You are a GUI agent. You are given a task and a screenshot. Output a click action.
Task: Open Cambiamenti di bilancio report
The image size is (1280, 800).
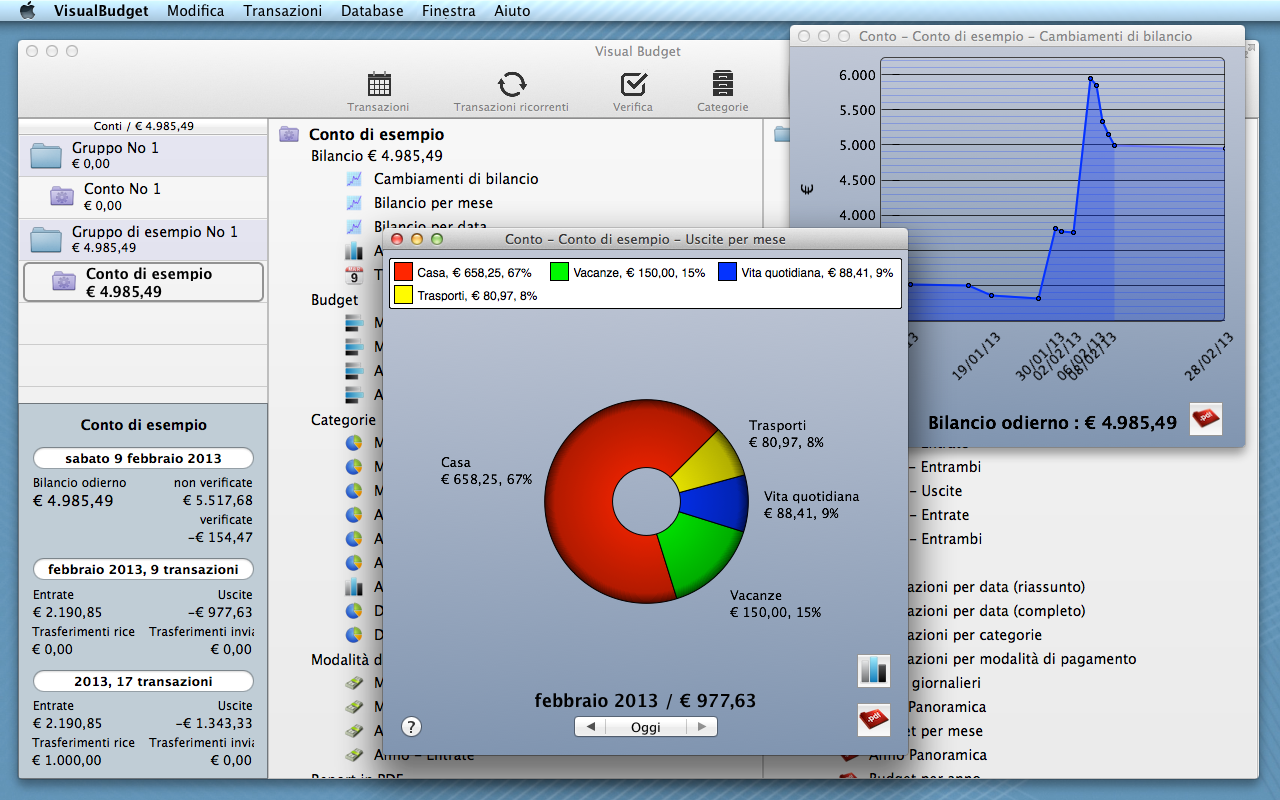pyautogui.click(x=456, y=179)
